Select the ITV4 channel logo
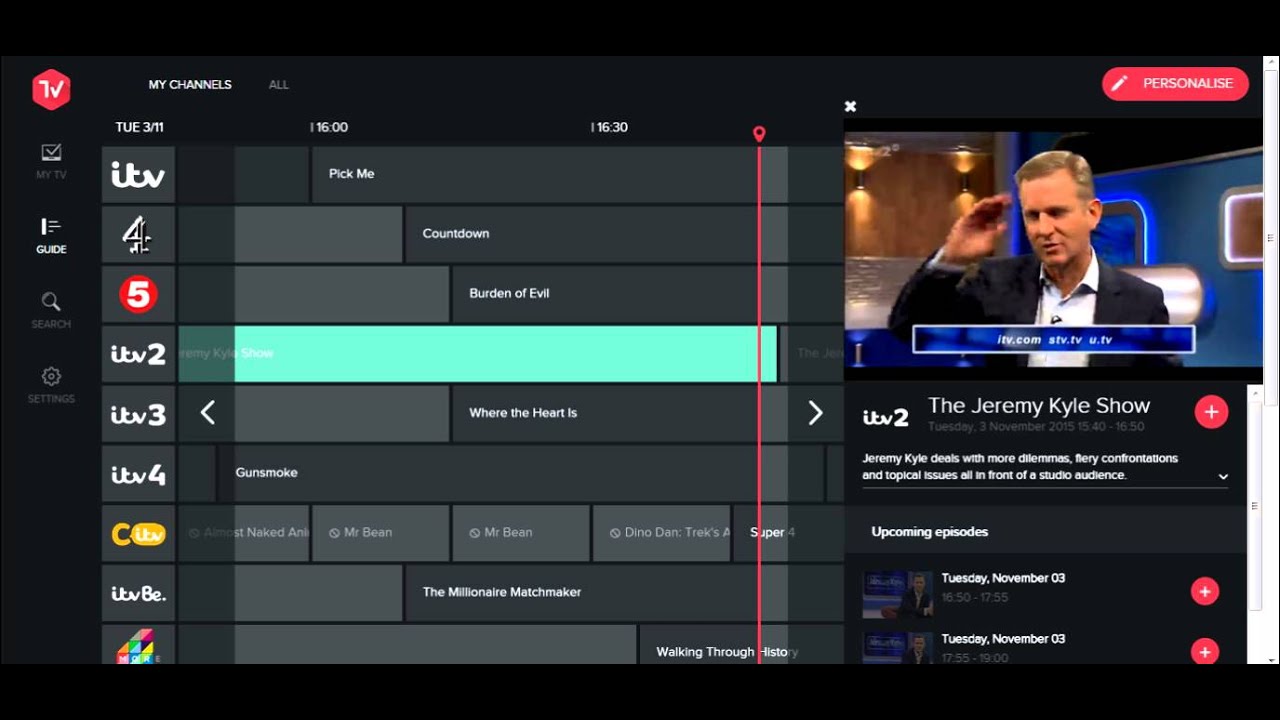The image size is (1280, 720). 138,474
